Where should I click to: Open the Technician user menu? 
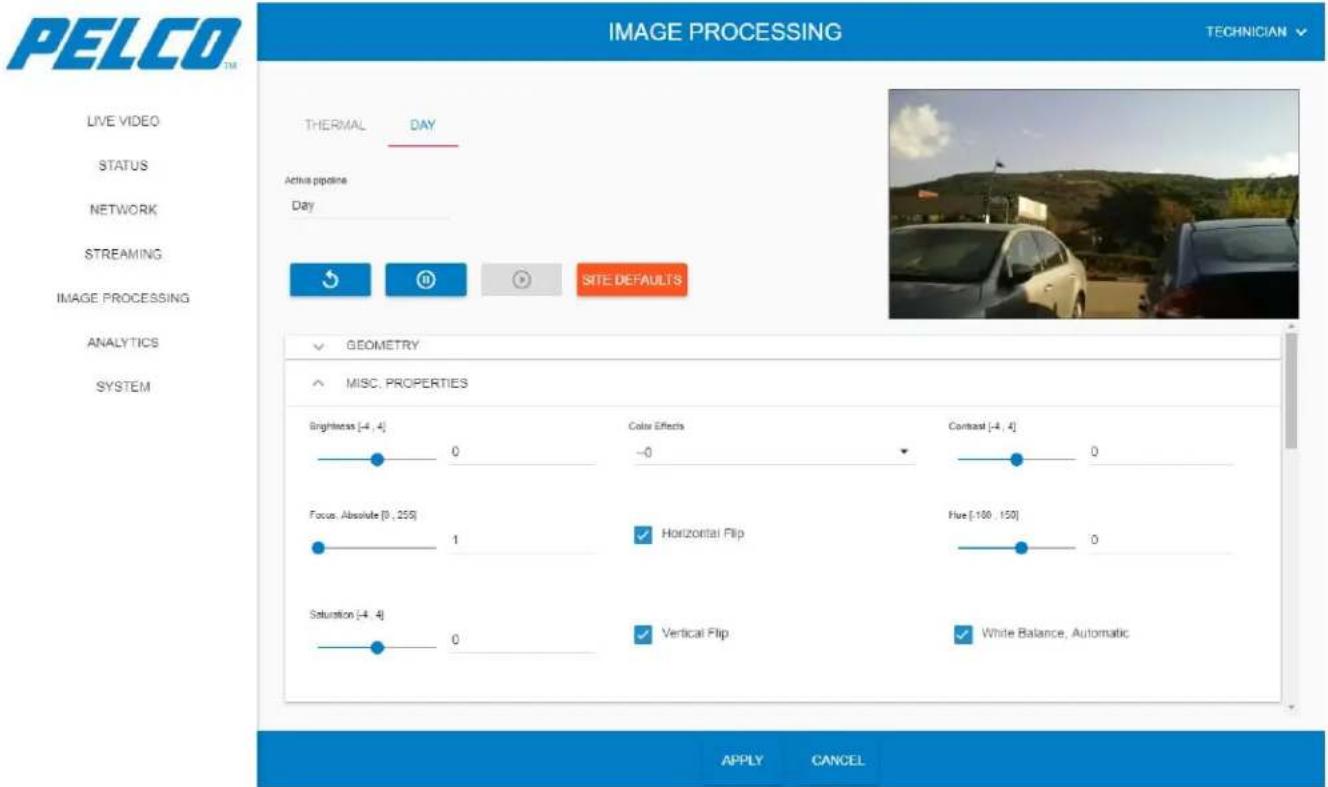click(x=1256, y=32)
